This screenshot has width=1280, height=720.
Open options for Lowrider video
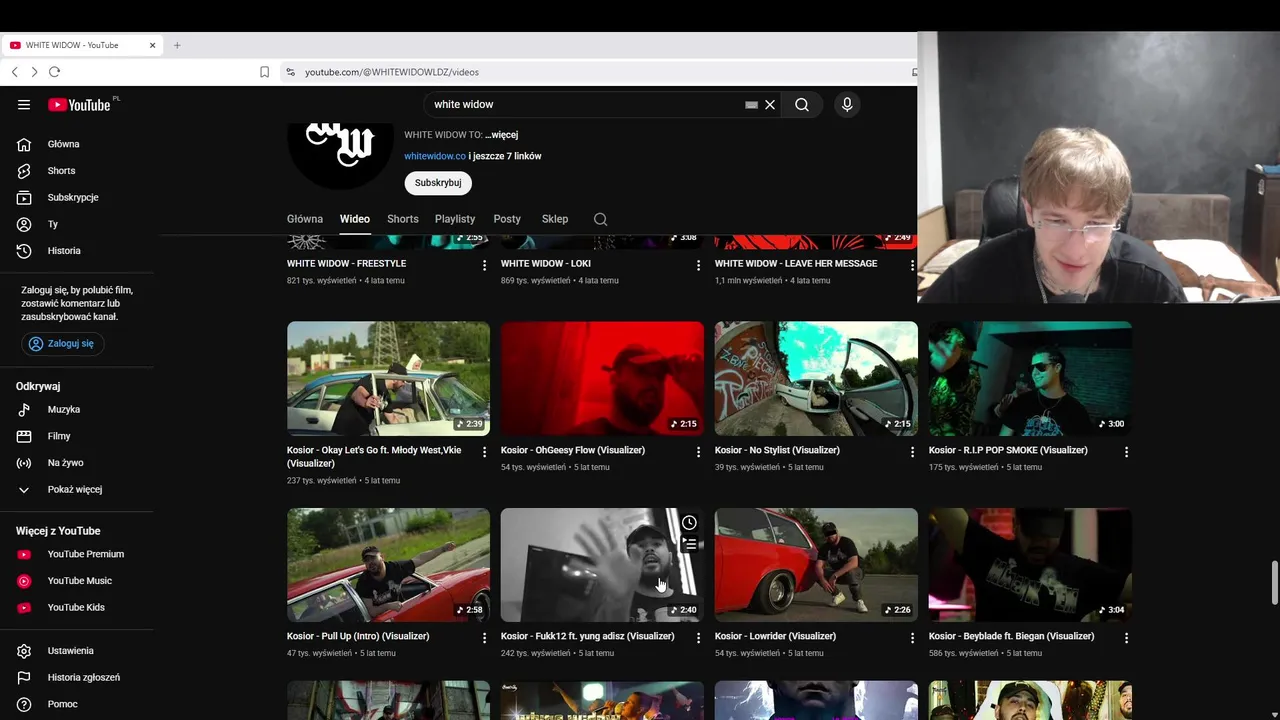point(912,638)
